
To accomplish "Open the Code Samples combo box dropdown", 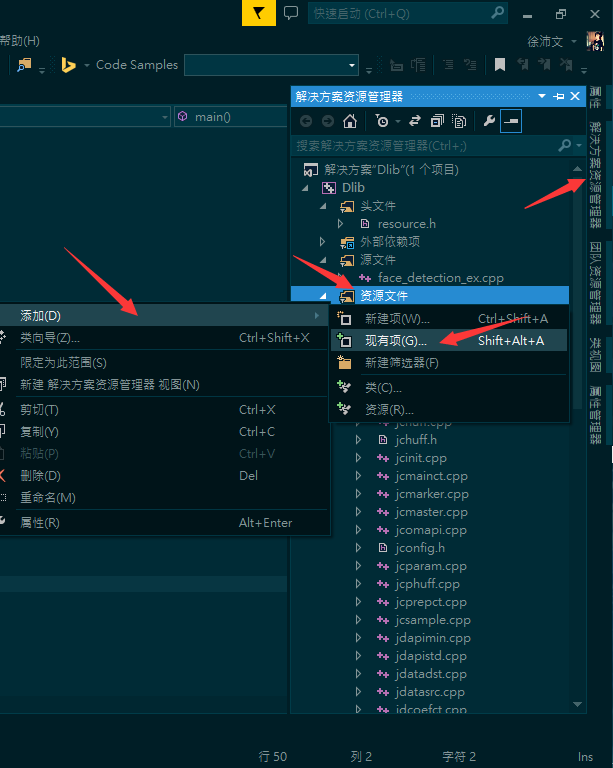I will [x=352, y=65].
